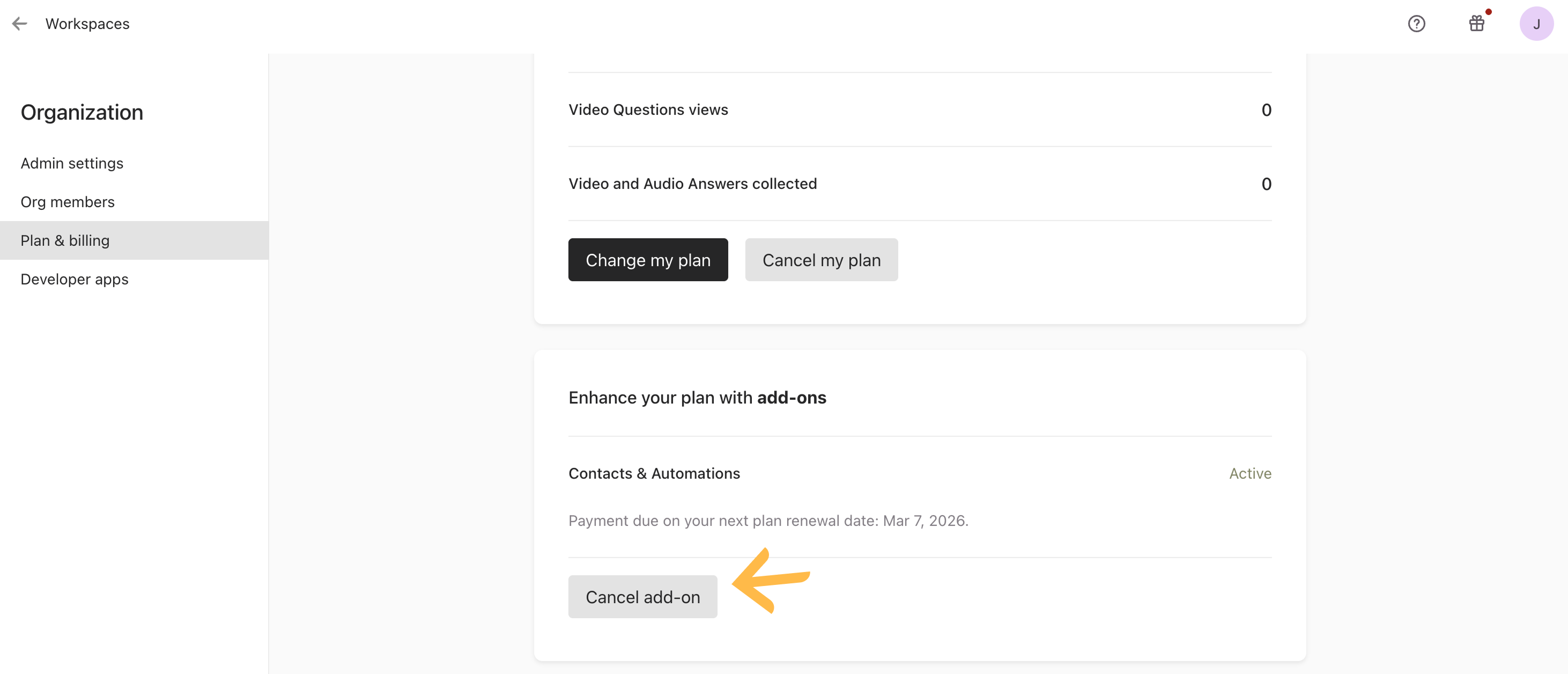Open the help question mark icon
The image size is (1568, 674).
(1416, 24)
